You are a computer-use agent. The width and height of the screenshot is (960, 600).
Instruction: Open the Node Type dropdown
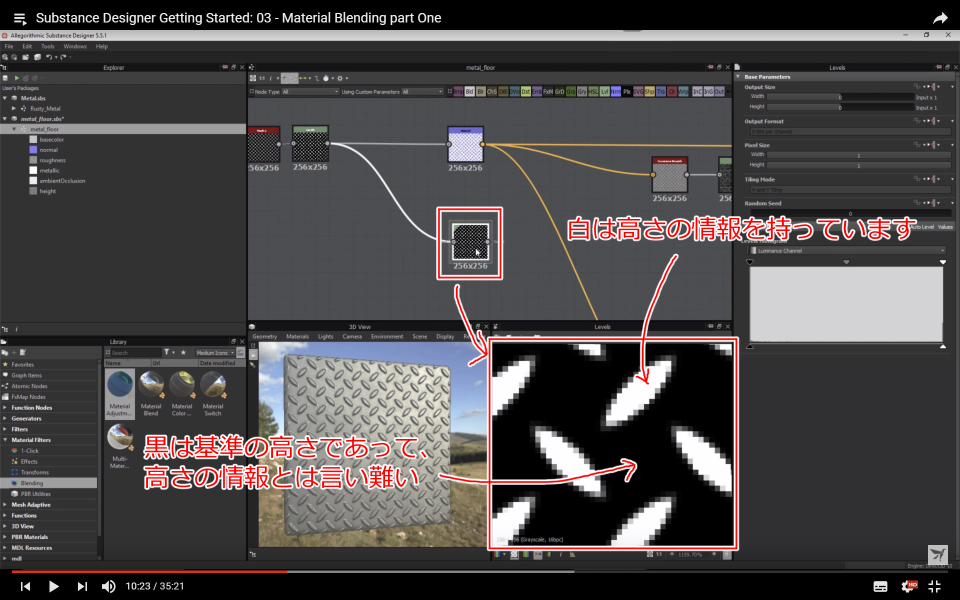(310, 92)
